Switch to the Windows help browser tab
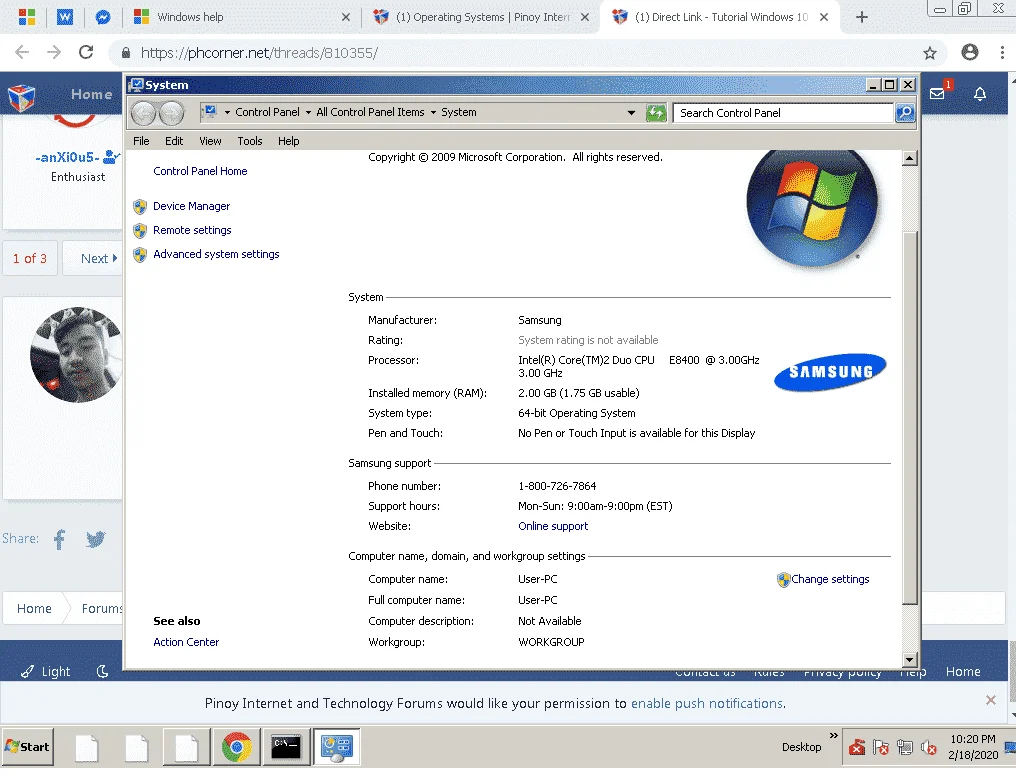 point(242,17)
